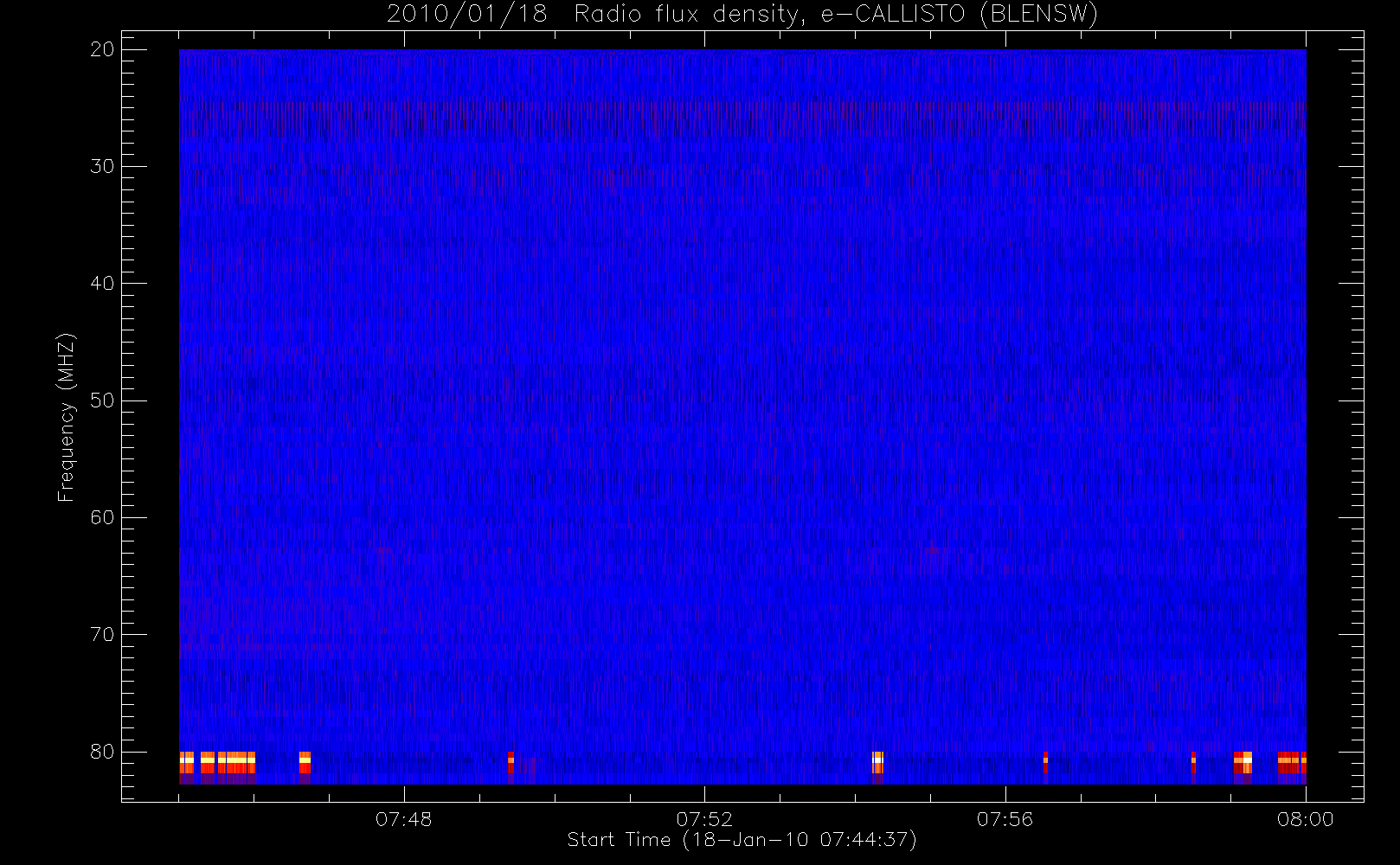
Task: Click the 'Start Time (18-Jan-10 07:44:37)' label
Action: [x=742, y=840]
